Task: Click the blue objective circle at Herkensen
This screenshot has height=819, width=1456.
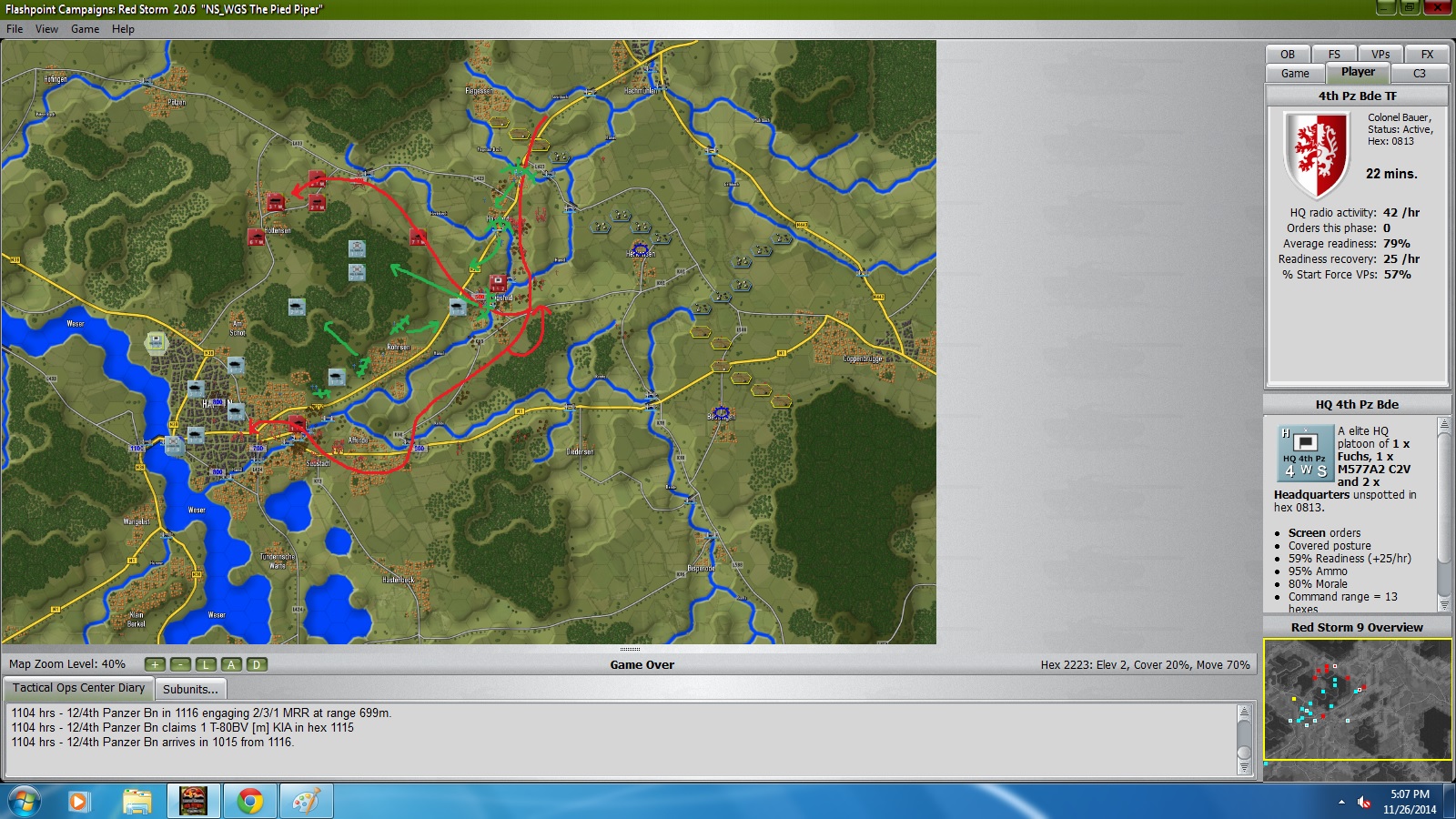Action: click(x=640, y=249)
